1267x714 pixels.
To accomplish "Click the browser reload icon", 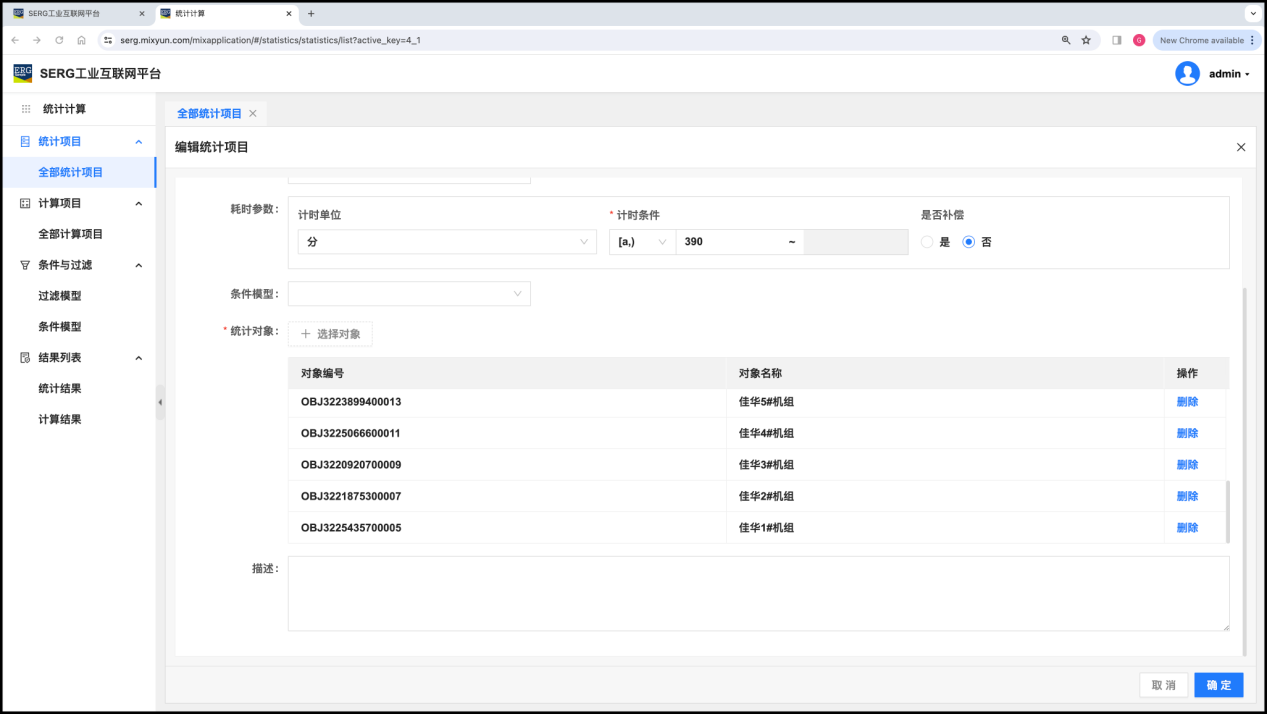I will (x=59, y=40).
